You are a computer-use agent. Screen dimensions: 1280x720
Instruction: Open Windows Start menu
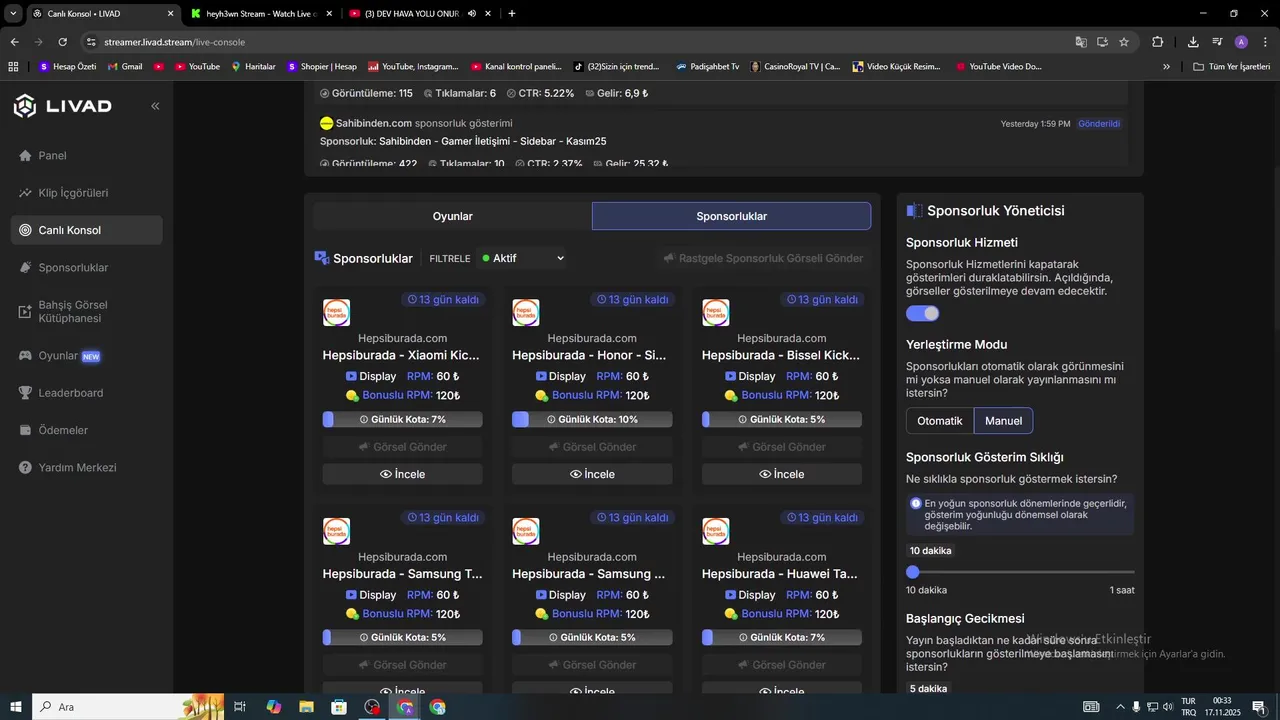pyautogui.click(x=15, y=707)
